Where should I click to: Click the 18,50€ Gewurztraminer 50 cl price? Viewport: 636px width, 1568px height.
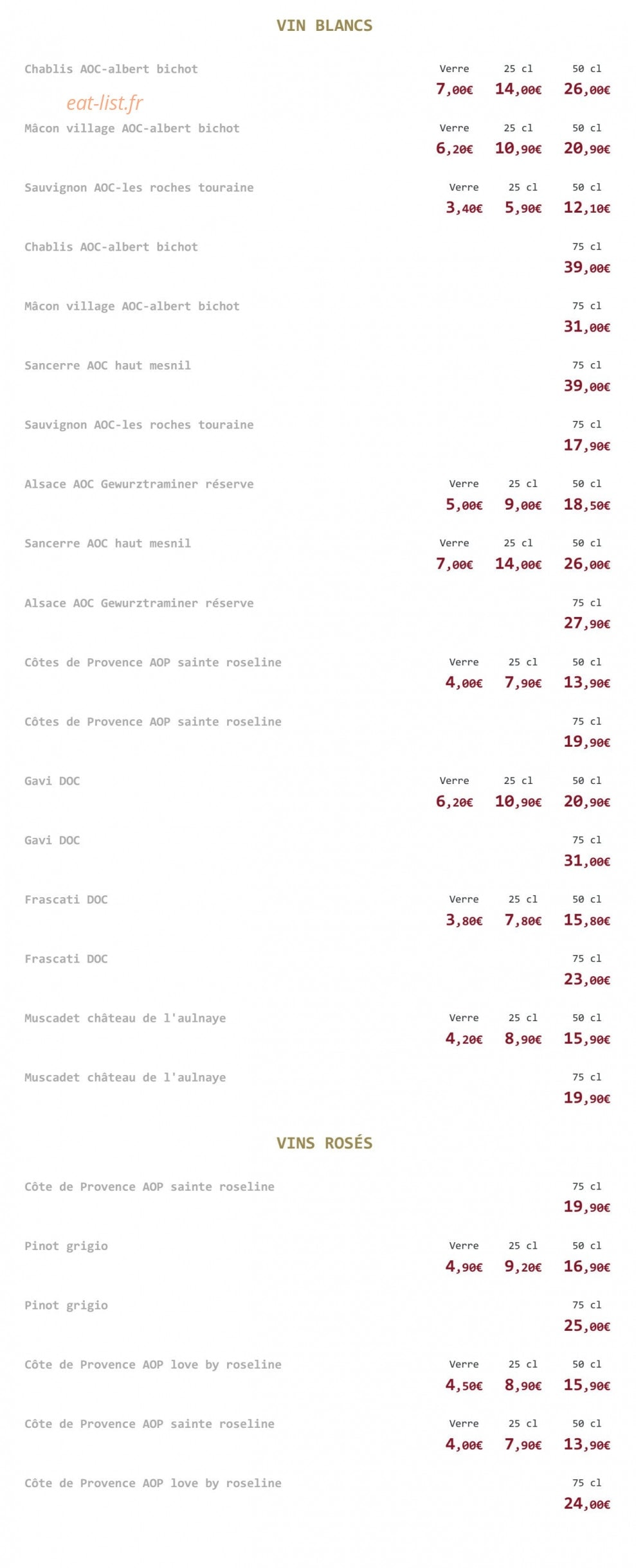click(587, 505)
